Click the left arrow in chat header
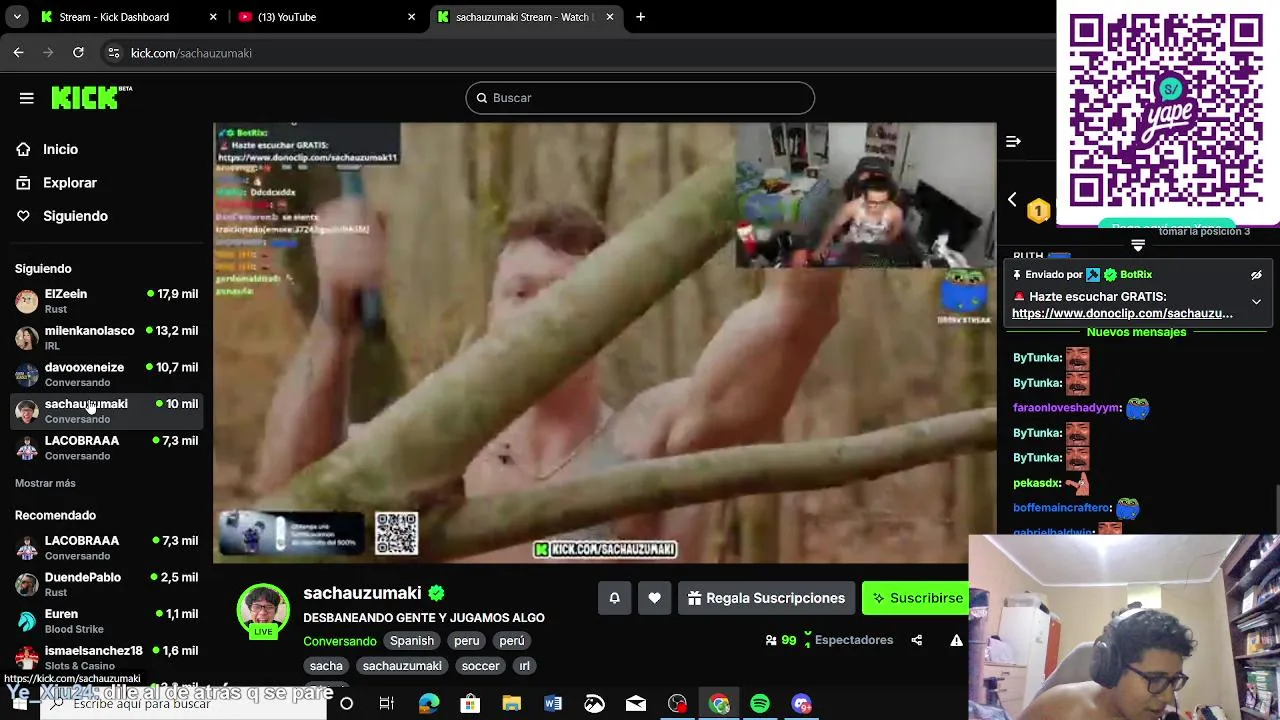1280x720 pixels. tap(1012, 200)
